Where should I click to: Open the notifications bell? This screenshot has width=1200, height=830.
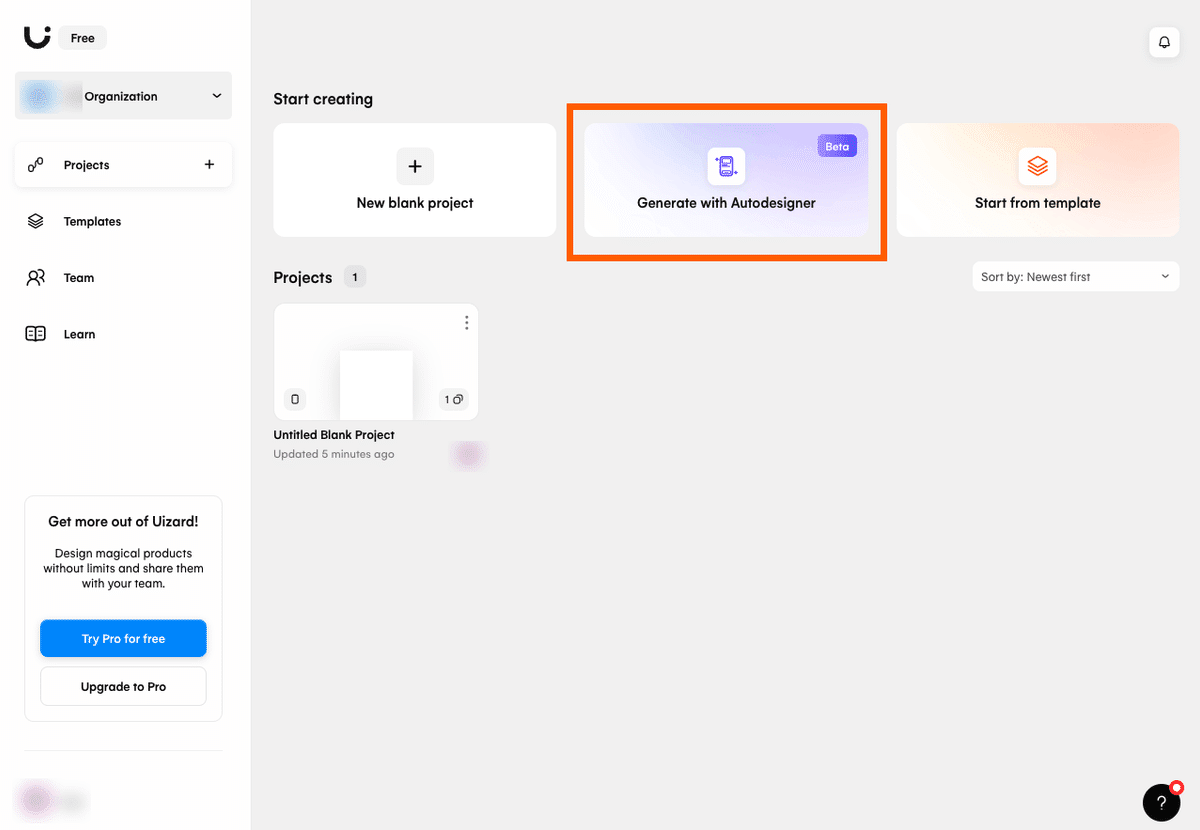click(x=1164, y=42)
